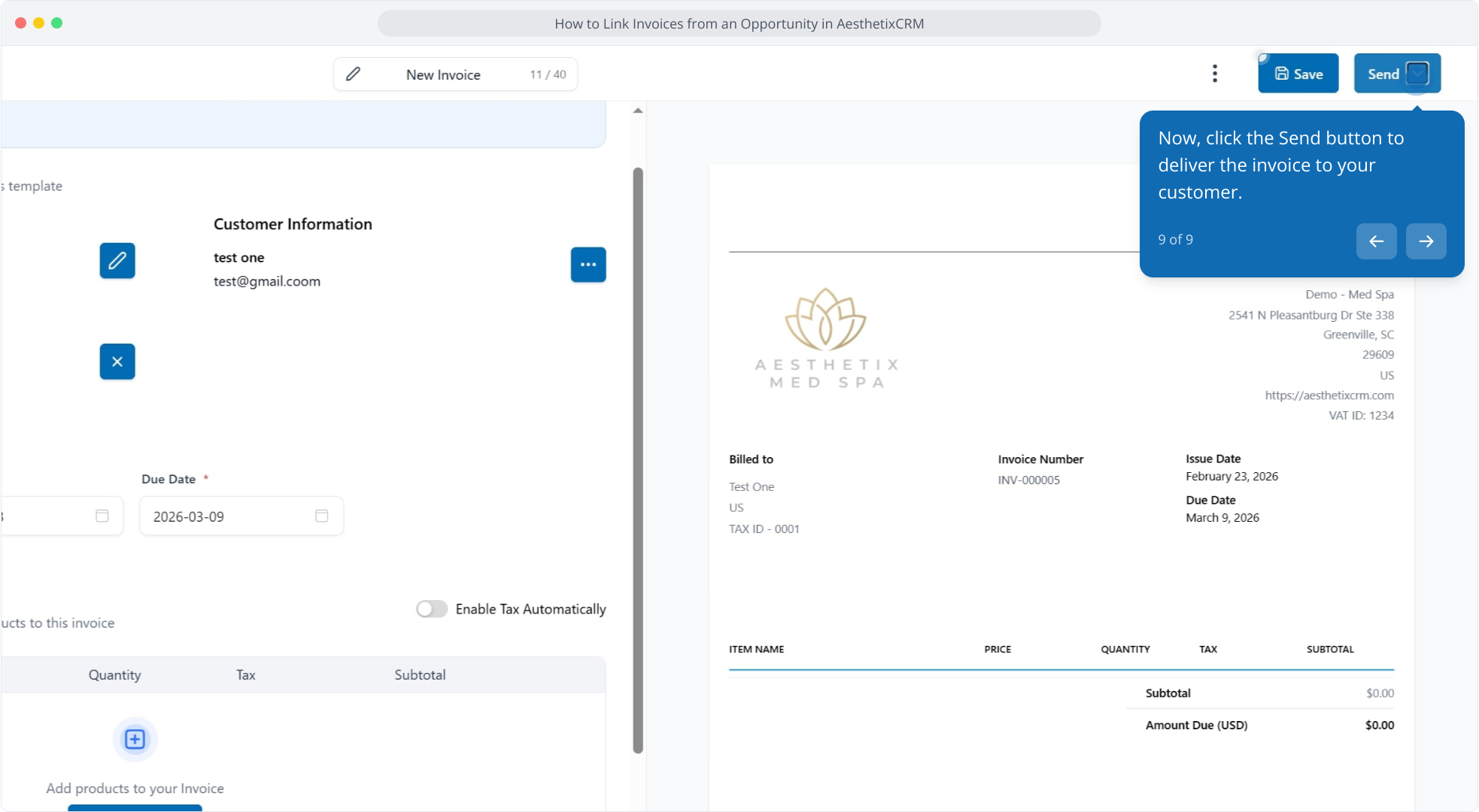Open the vertical three-dots options menu
This screenshot has width=1479, height=812.
[1214, 74]
